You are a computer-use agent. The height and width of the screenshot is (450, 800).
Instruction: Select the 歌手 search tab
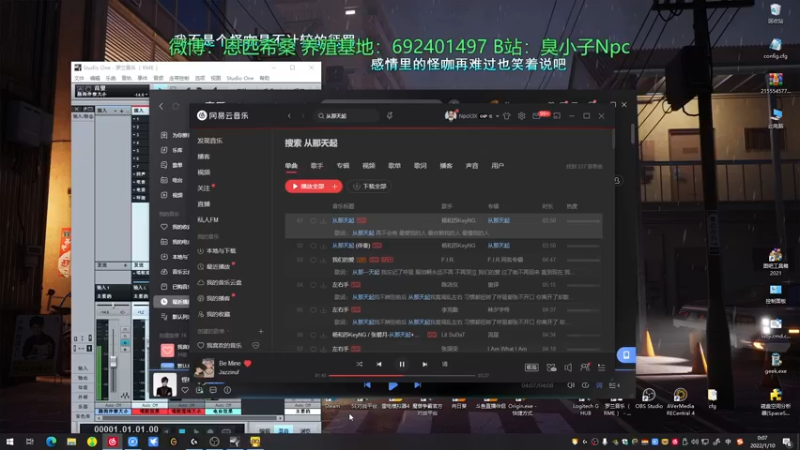317,166
